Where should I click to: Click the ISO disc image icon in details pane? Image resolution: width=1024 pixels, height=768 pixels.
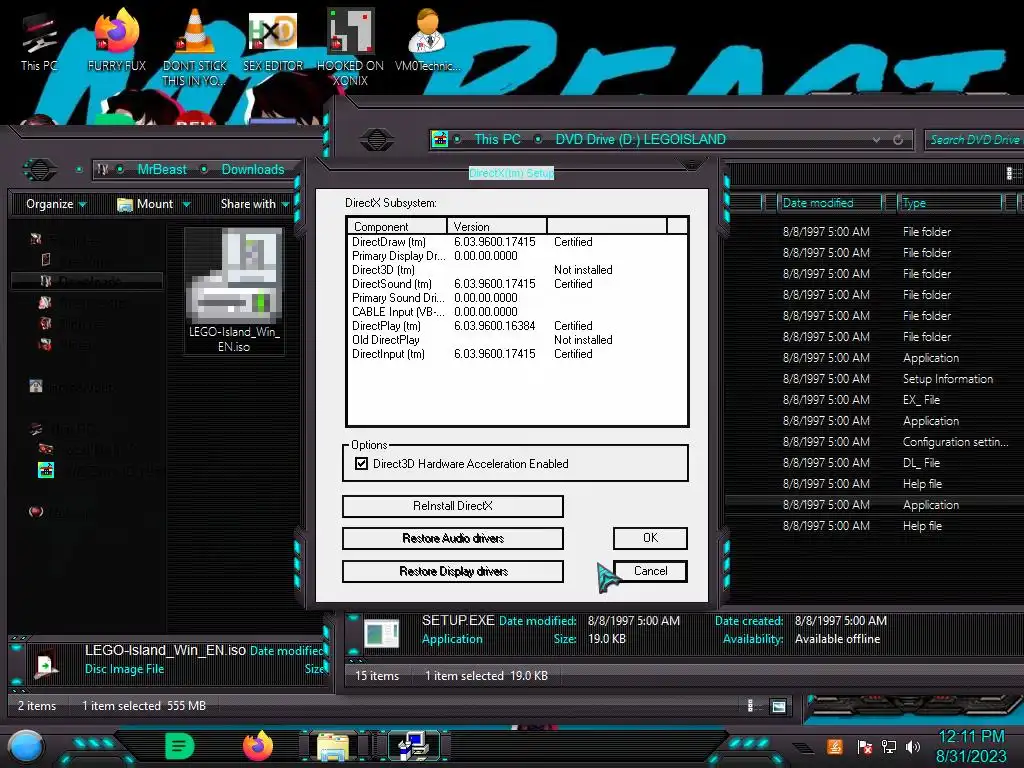tap(45, 665)
